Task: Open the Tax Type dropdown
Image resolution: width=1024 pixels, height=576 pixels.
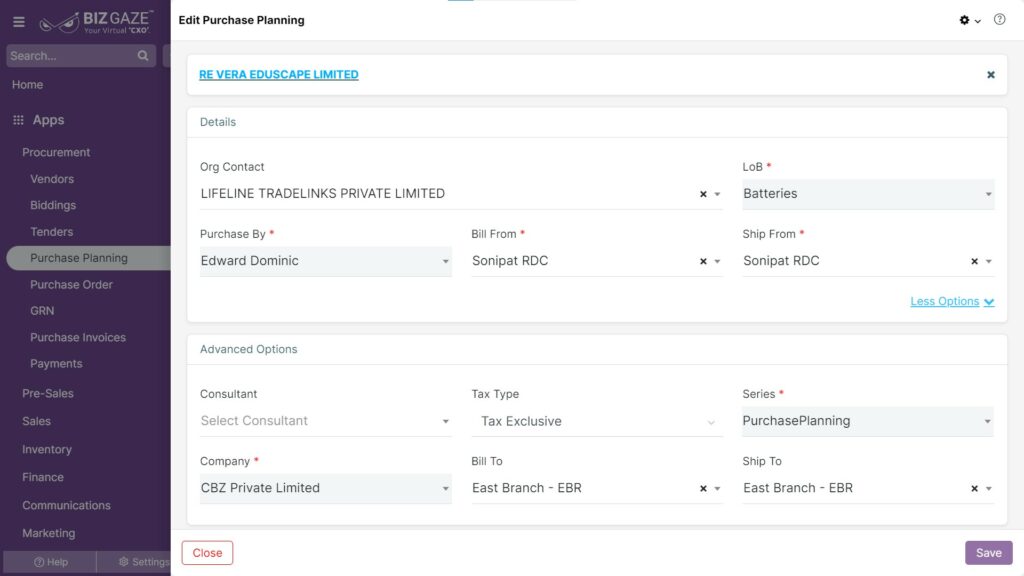Action: pos(597,422)
